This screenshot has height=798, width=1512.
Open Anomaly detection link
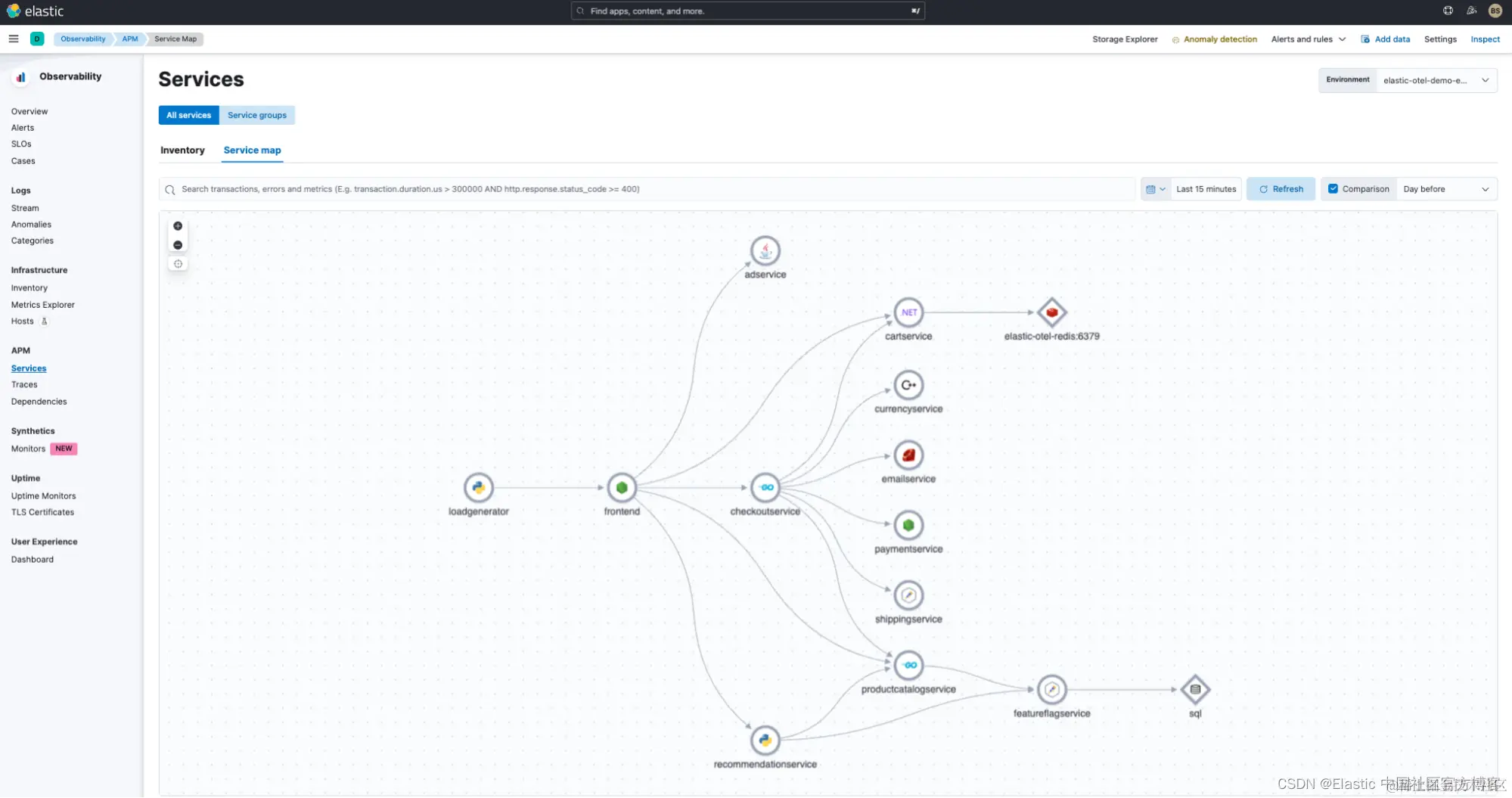coord(1214,39)
